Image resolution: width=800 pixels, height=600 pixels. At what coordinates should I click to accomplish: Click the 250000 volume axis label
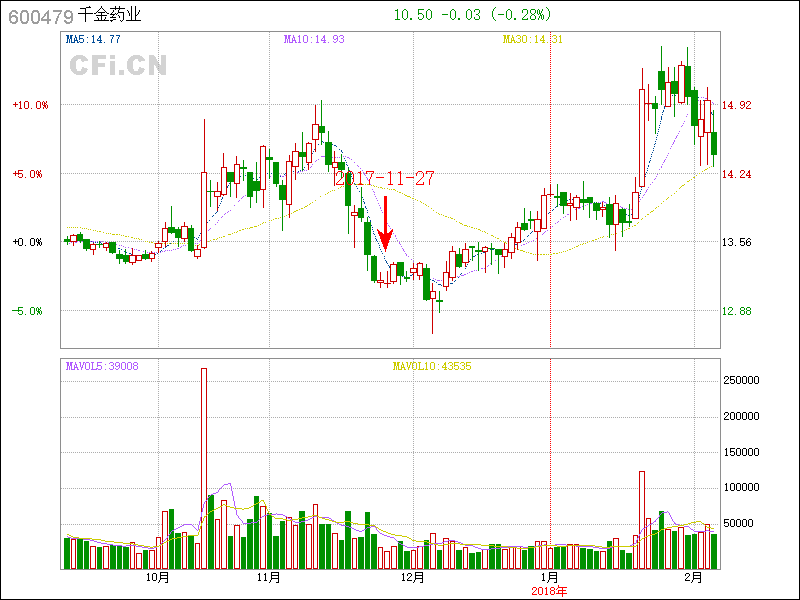click(743, 381)
